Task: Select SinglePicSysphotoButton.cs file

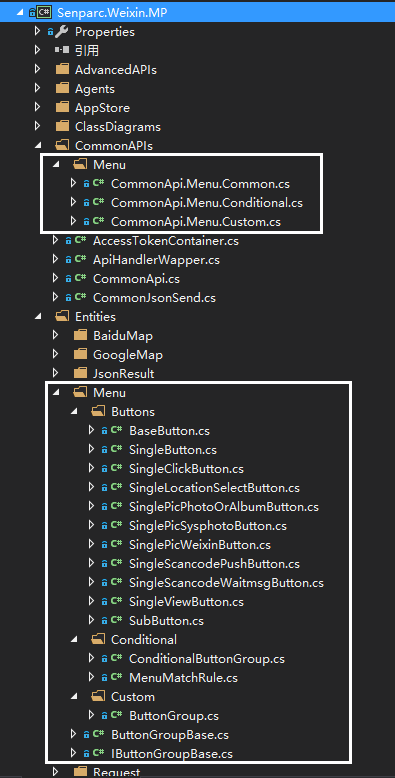Action: (208, 526)
